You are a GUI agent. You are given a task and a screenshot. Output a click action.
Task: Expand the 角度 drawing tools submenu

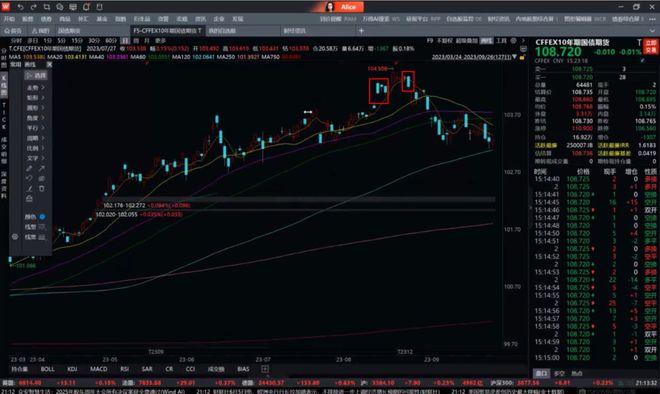[x=35, y=118]
